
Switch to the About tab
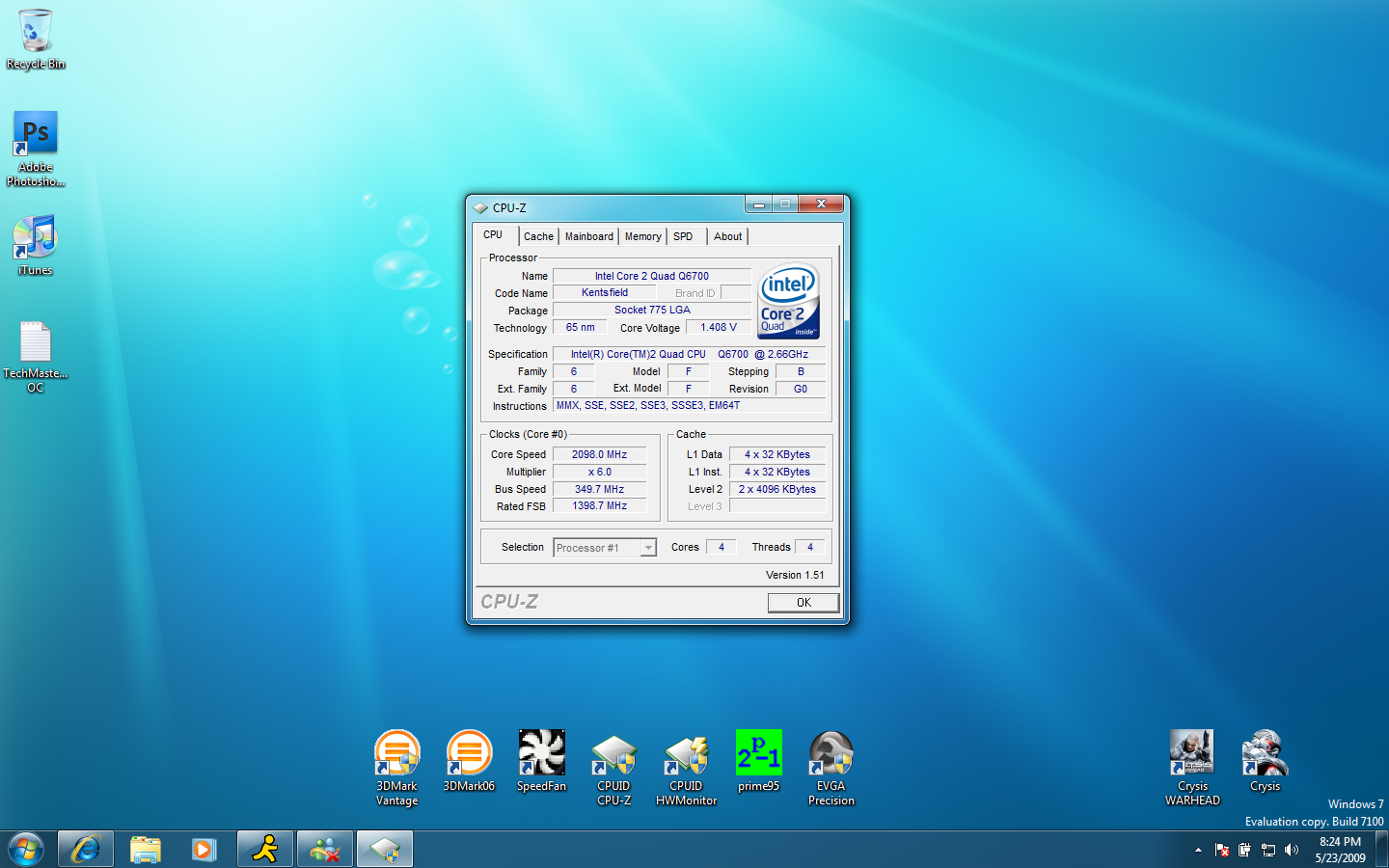(728, 236)
